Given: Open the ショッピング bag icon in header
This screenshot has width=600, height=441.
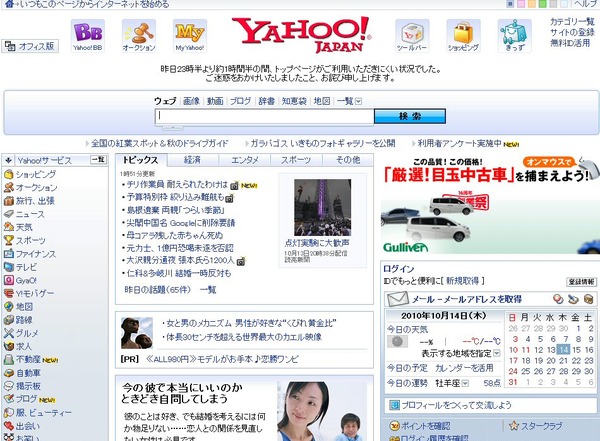Looking at the screenshot, I should (463, 34).
